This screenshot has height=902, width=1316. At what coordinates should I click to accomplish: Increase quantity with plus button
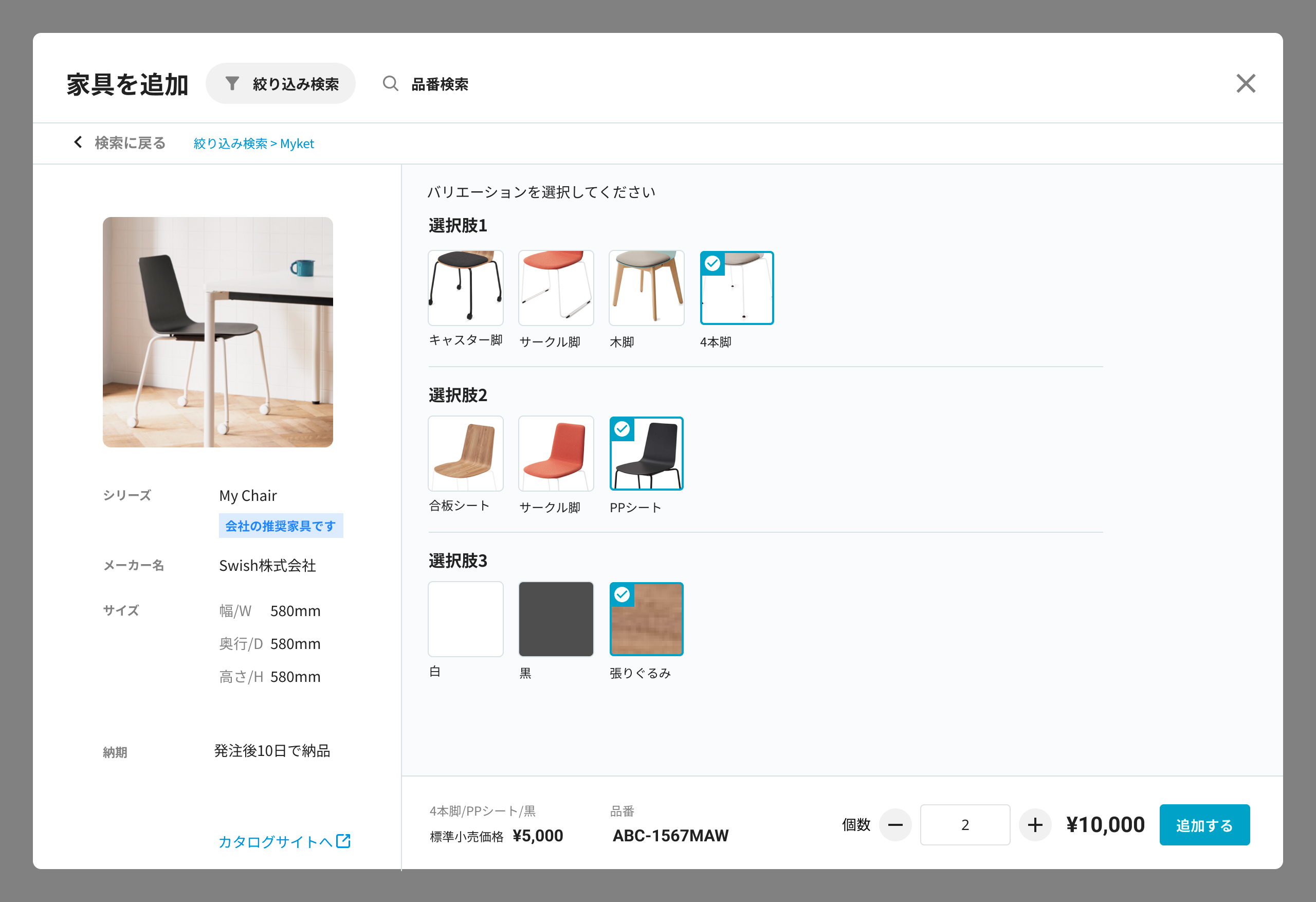point(1035,825)
